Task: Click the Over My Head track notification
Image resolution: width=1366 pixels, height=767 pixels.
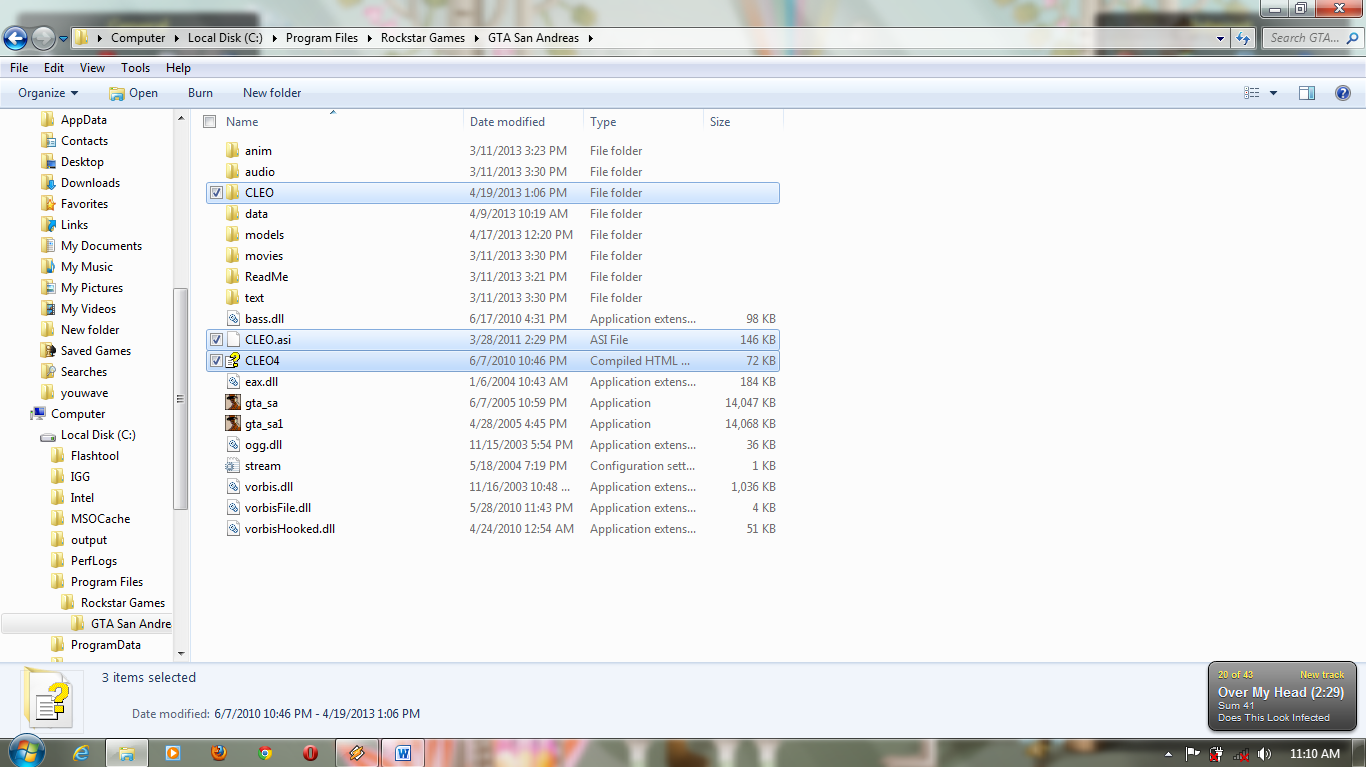Action: [x=1282, y=695]
